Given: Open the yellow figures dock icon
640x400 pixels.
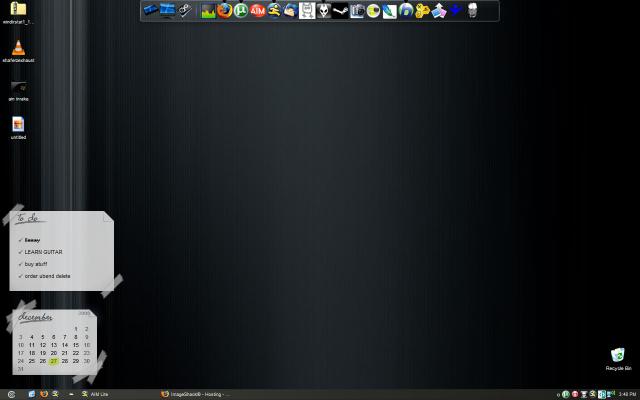Looking at the screenshot, I should (x=422, y=11).
